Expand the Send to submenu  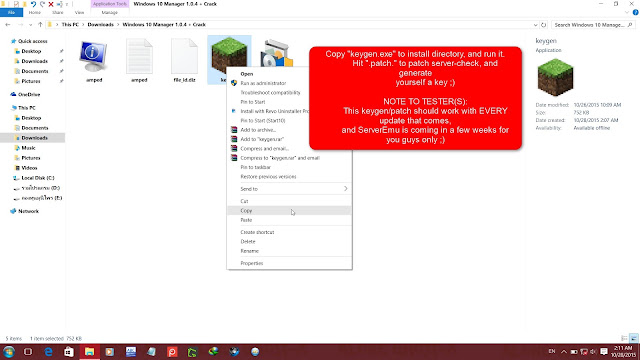pyautogui.click(x=289, y=189)
